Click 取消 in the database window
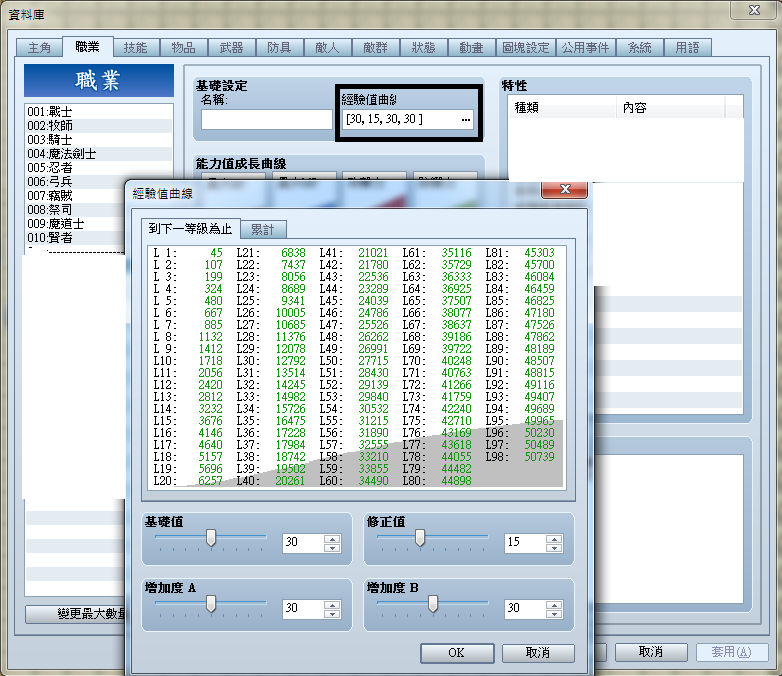The image size is (782, 676). click(651, 652)
